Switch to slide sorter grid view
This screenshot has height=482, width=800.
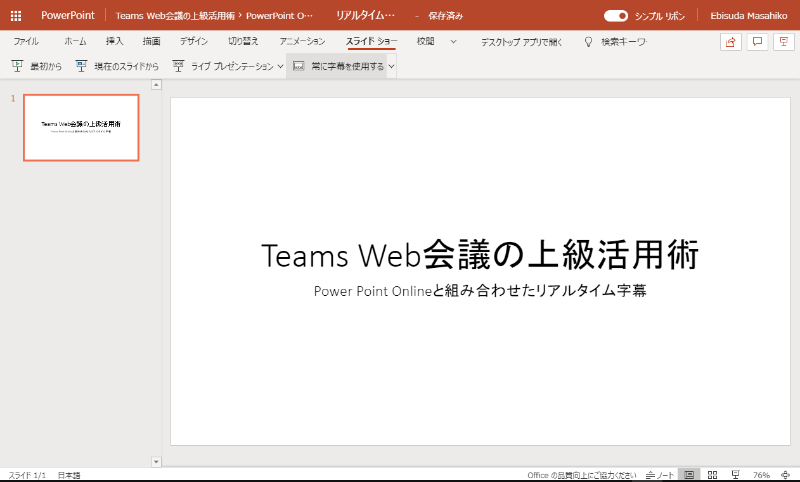click(x=712, y=475)
